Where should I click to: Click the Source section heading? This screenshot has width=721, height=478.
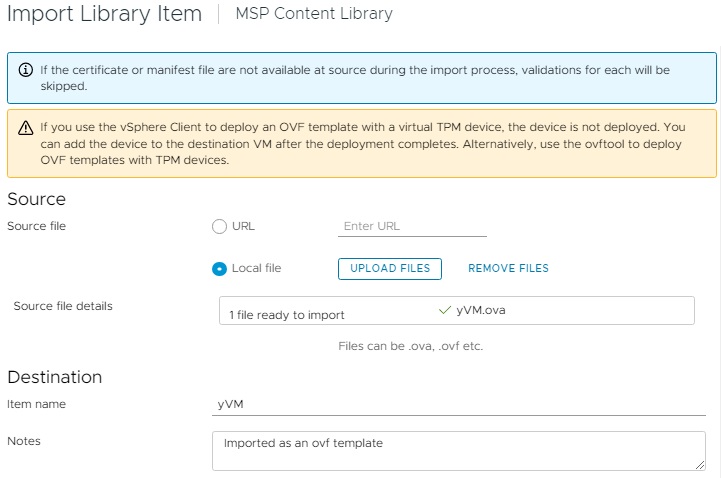pyautogui.click(x=36, y=199)
